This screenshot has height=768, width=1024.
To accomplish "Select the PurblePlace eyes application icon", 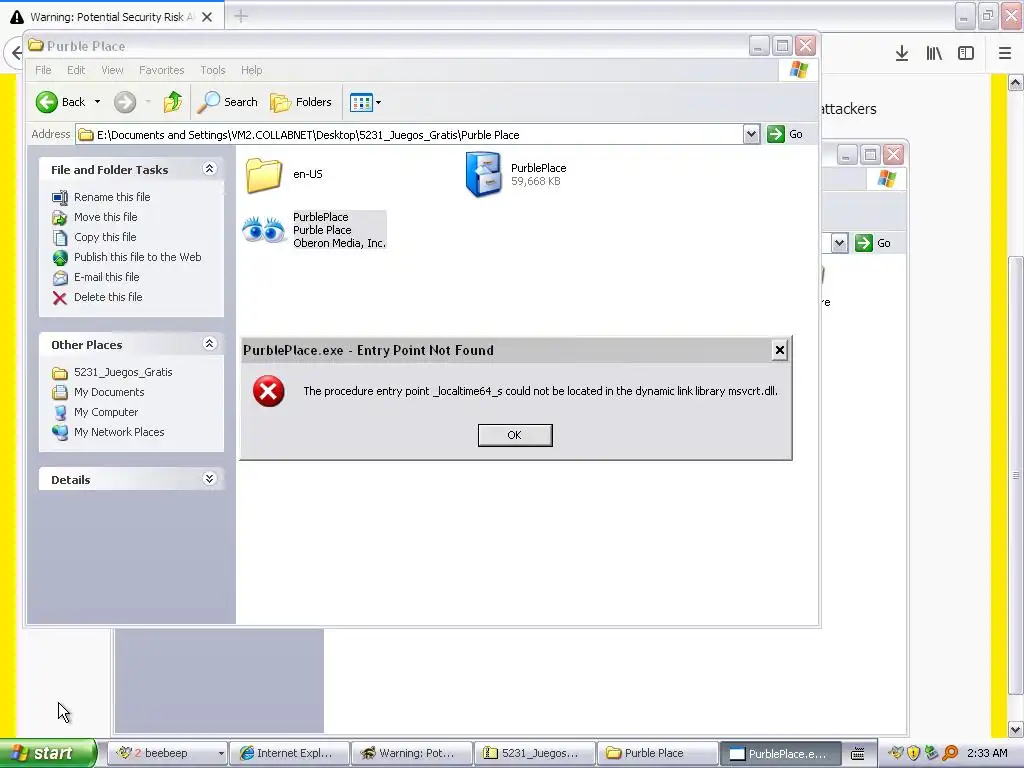I will [x=263, y=230].
